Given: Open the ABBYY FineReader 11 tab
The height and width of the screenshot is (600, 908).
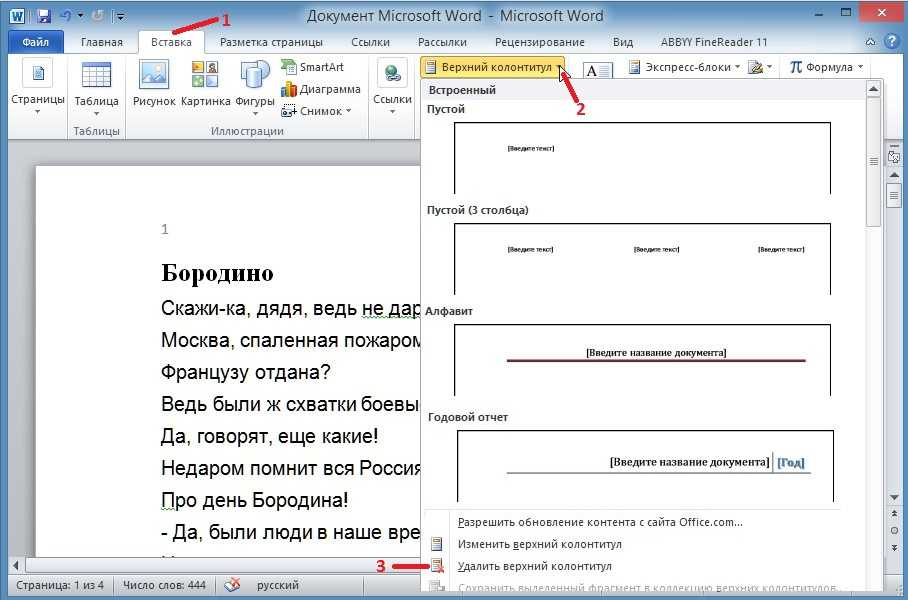Looking at the screenshot, I should [x=714, y=42].
